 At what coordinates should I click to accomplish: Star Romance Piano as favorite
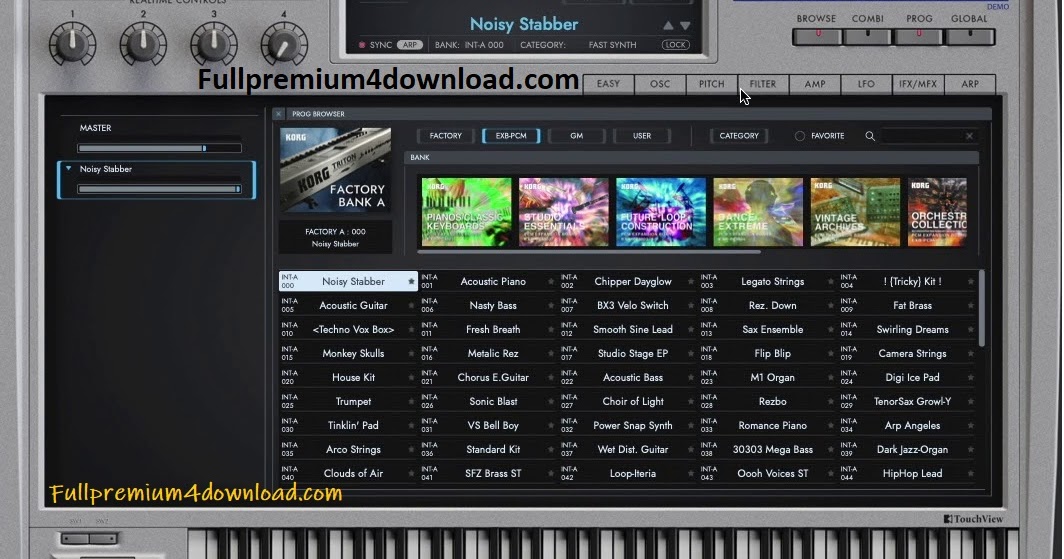831,426
